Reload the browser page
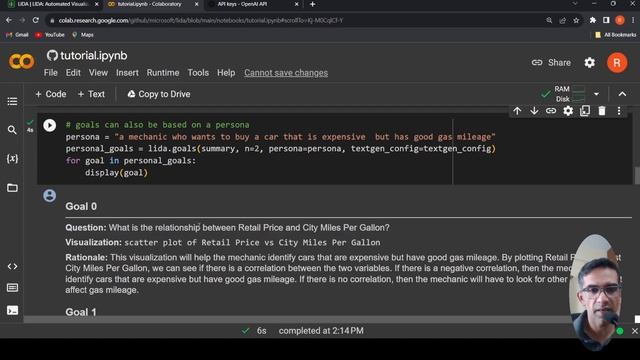The height and width of the screenshot is (360, 640). coord(36,20)
